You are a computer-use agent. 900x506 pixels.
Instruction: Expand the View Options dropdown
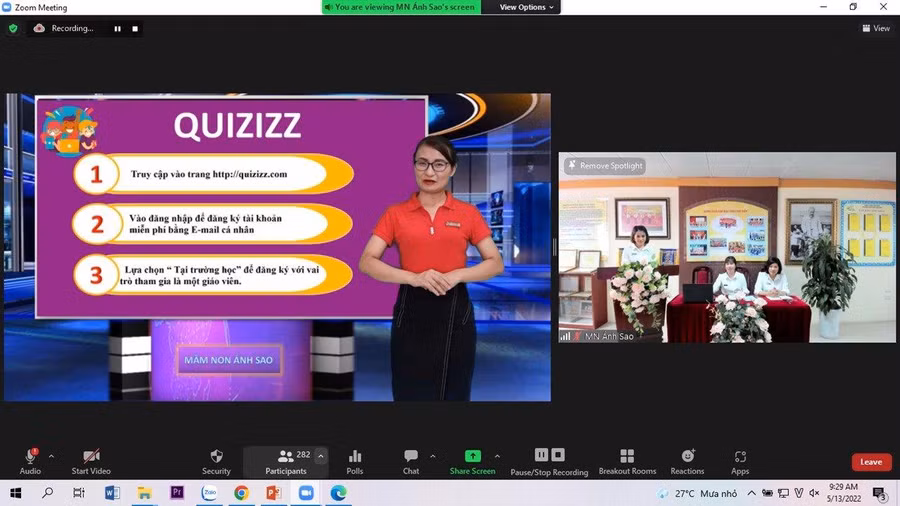pos(526,7)
